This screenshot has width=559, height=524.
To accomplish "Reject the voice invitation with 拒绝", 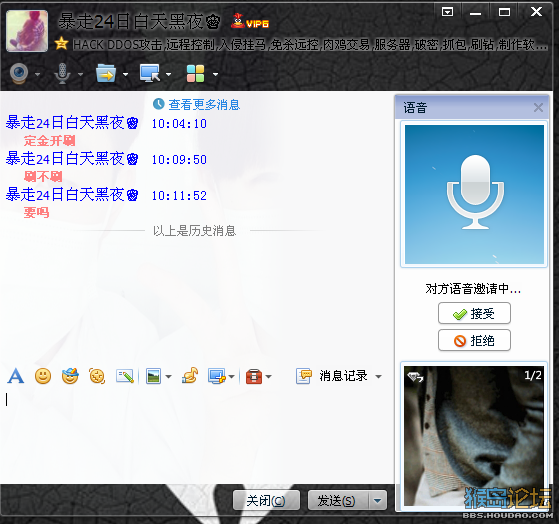I will coord(474,340).
